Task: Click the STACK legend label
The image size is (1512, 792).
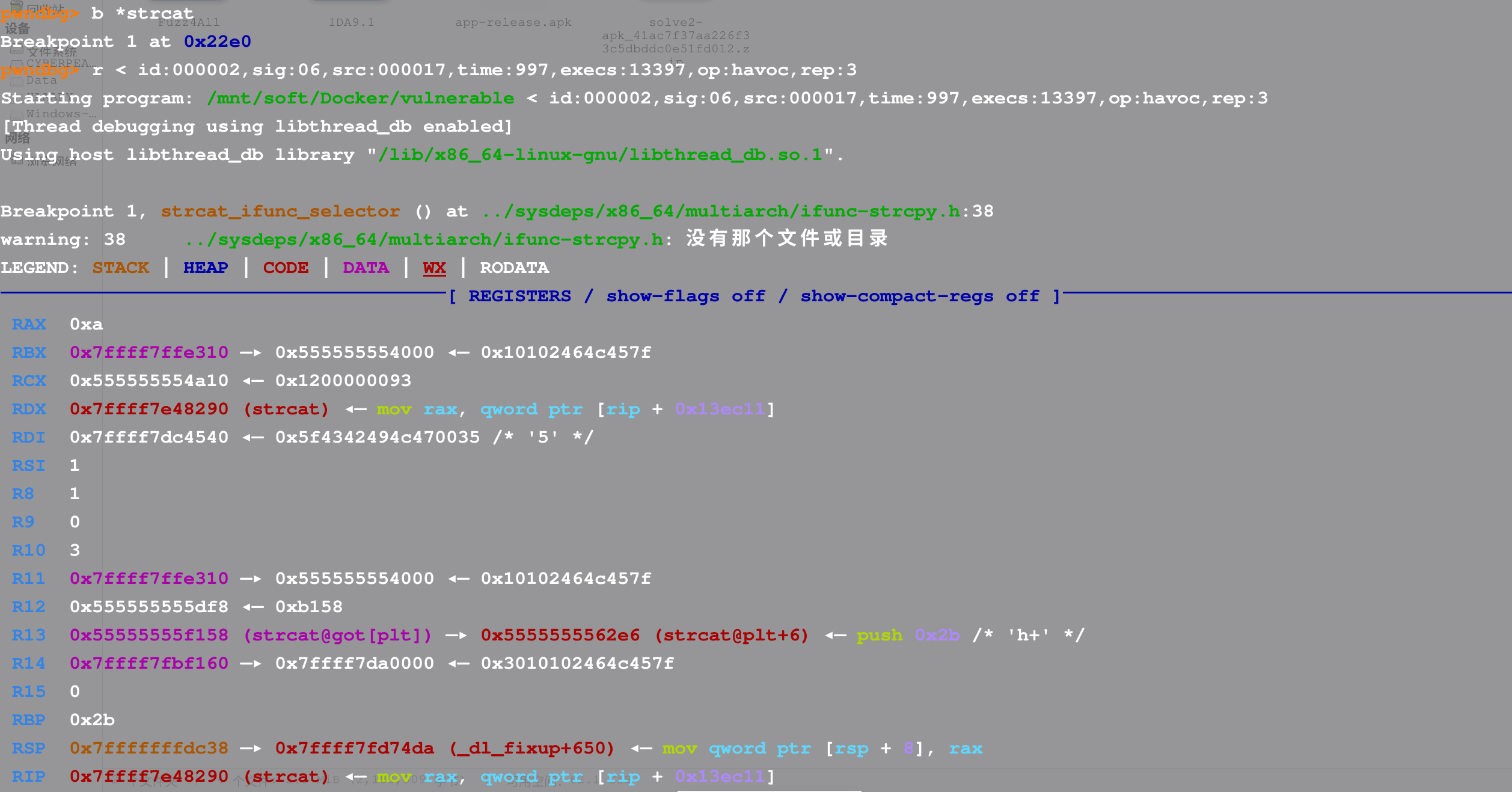Action: tap(120, 268)
